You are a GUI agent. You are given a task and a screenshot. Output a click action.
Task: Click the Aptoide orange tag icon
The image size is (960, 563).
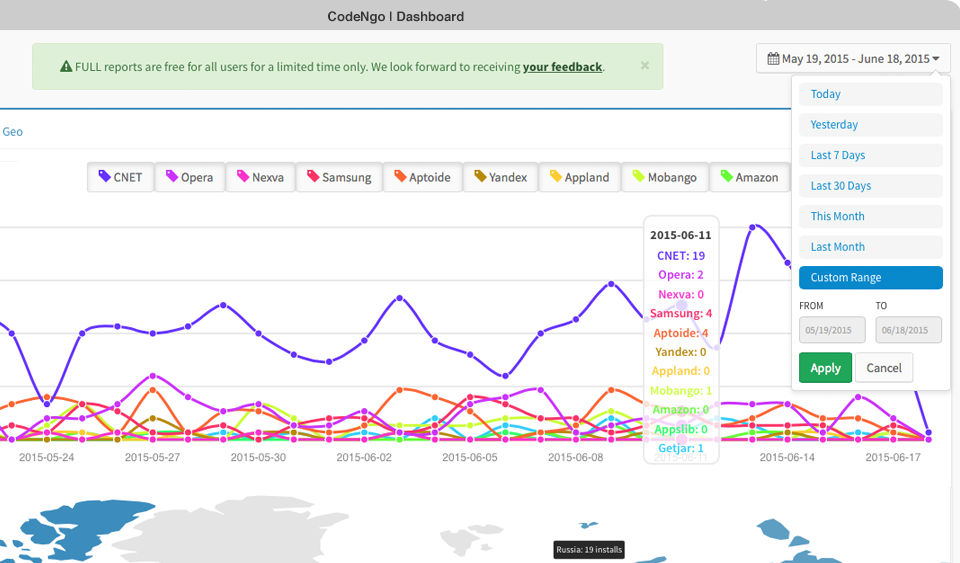(x=400, y=176)
